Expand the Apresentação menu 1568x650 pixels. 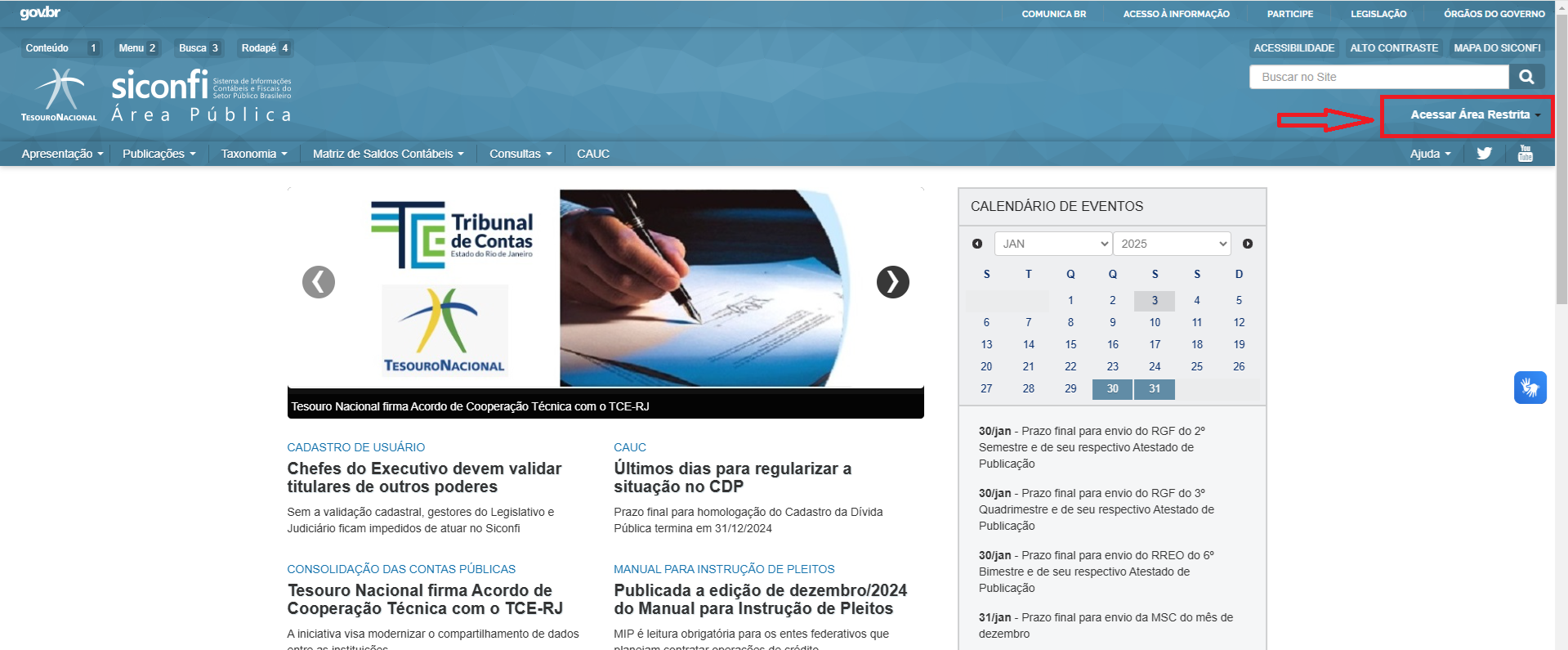[x=62, y=154]
